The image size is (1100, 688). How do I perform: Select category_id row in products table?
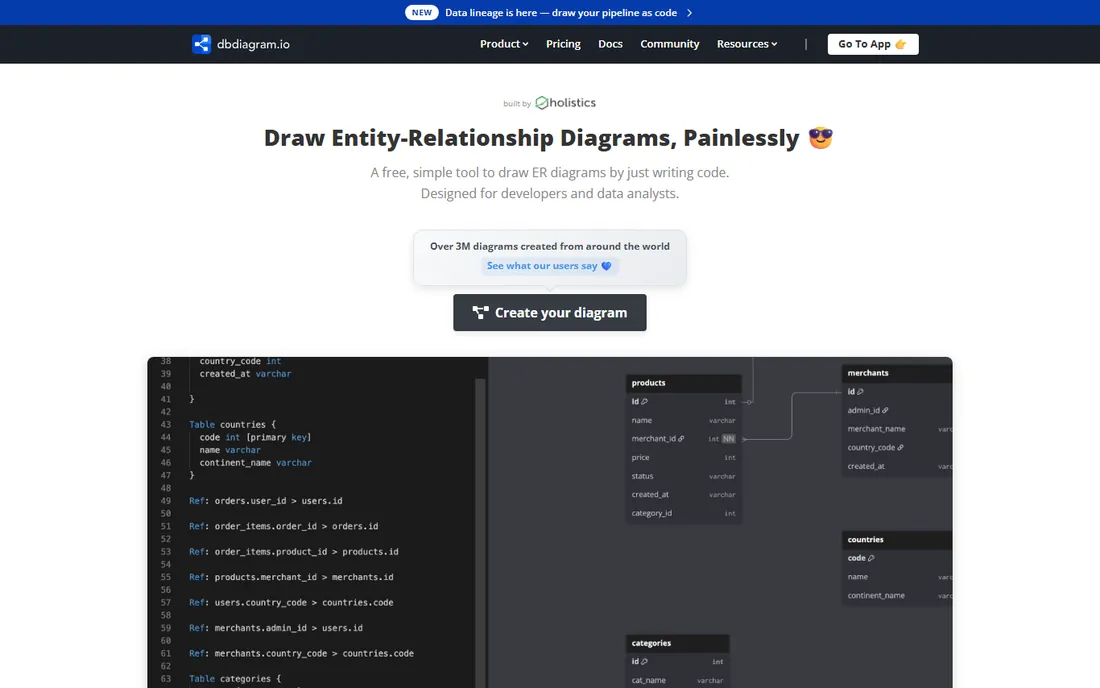[x=683, y=513]
